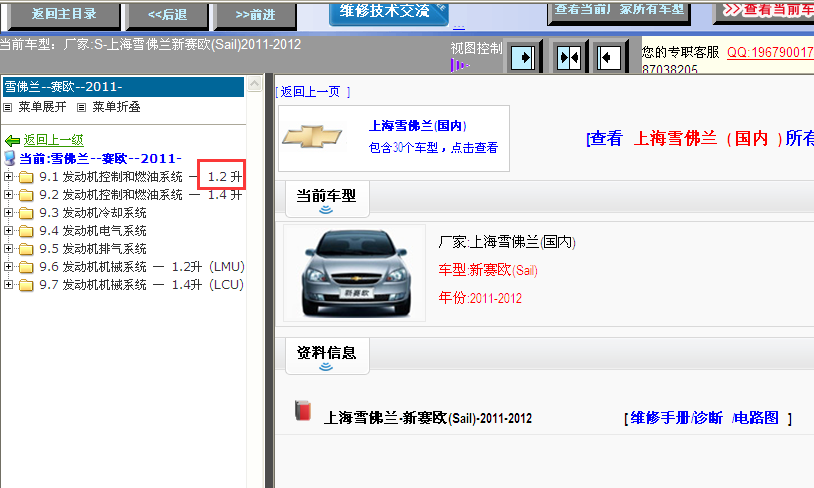
Task: Click view control arrow-left panel icon
Action: tap(609, 57)
